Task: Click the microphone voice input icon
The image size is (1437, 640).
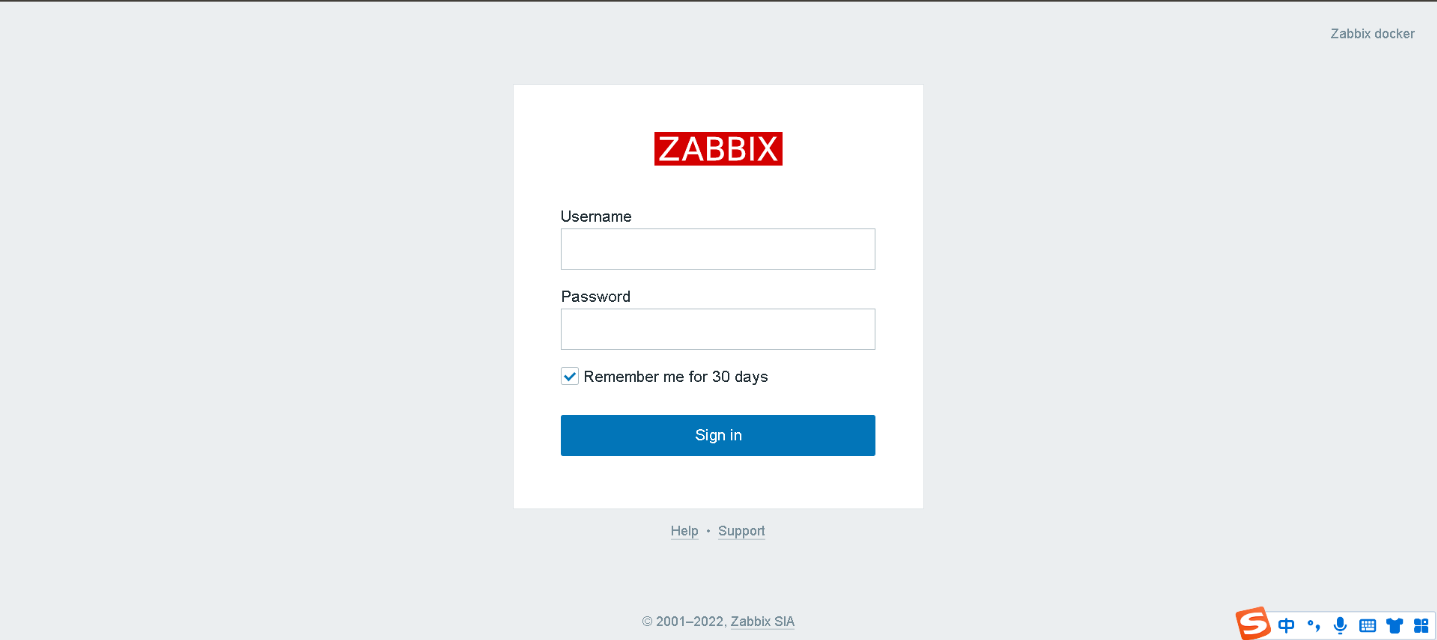Action: pos(1340,626)
